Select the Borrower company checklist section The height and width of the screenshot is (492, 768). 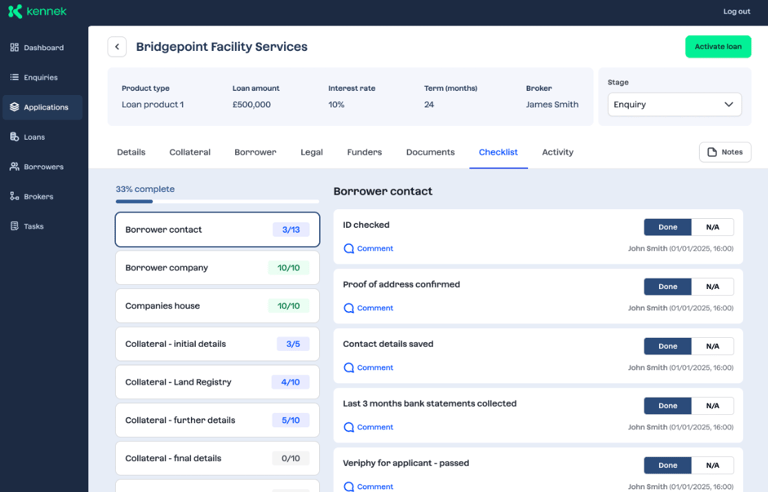tap(217, 268)
